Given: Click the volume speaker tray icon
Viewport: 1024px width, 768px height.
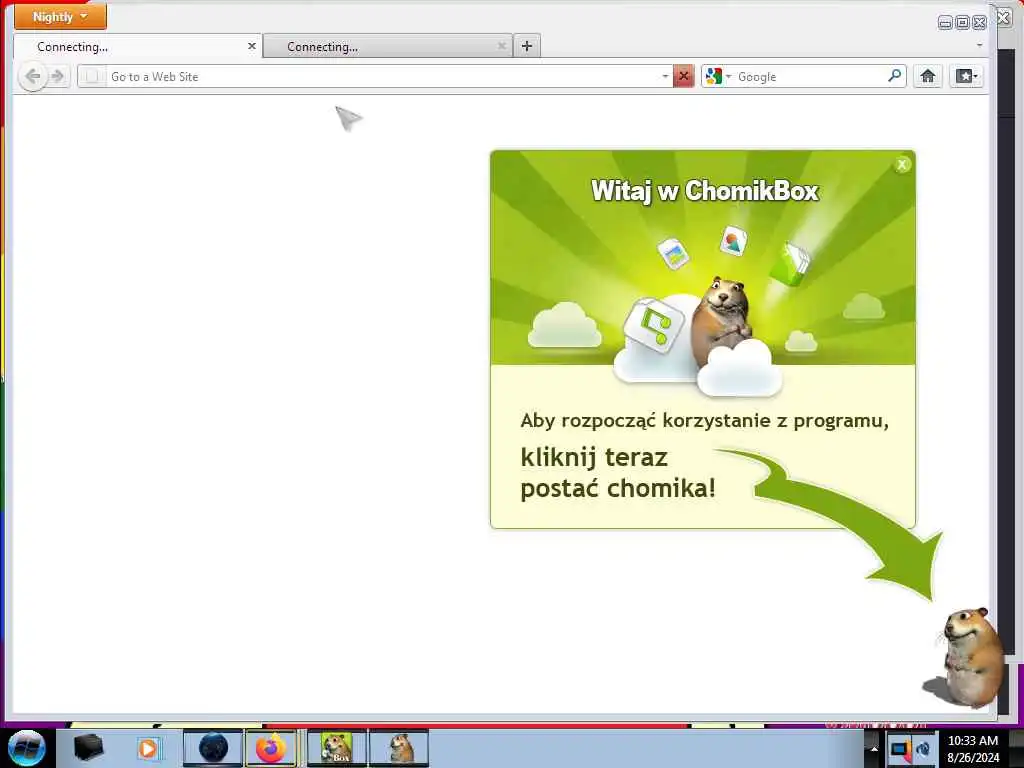Looking at the screenshot, I should point(924,750).
